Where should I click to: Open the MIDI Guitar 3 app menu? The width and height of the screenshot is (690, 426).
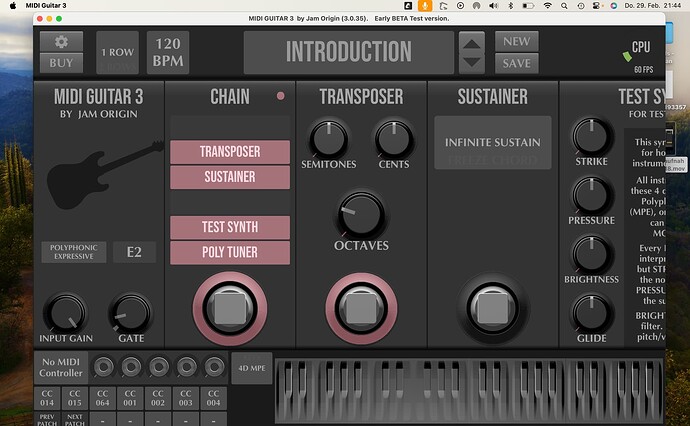[x=46, y=6]
